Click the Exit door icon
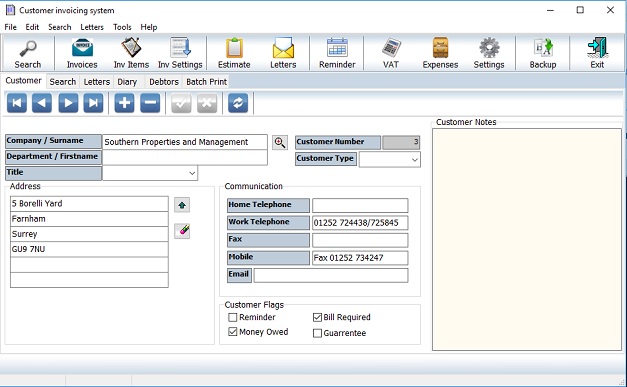The width and height of the screenshot is (627, 387). (597, 54)
